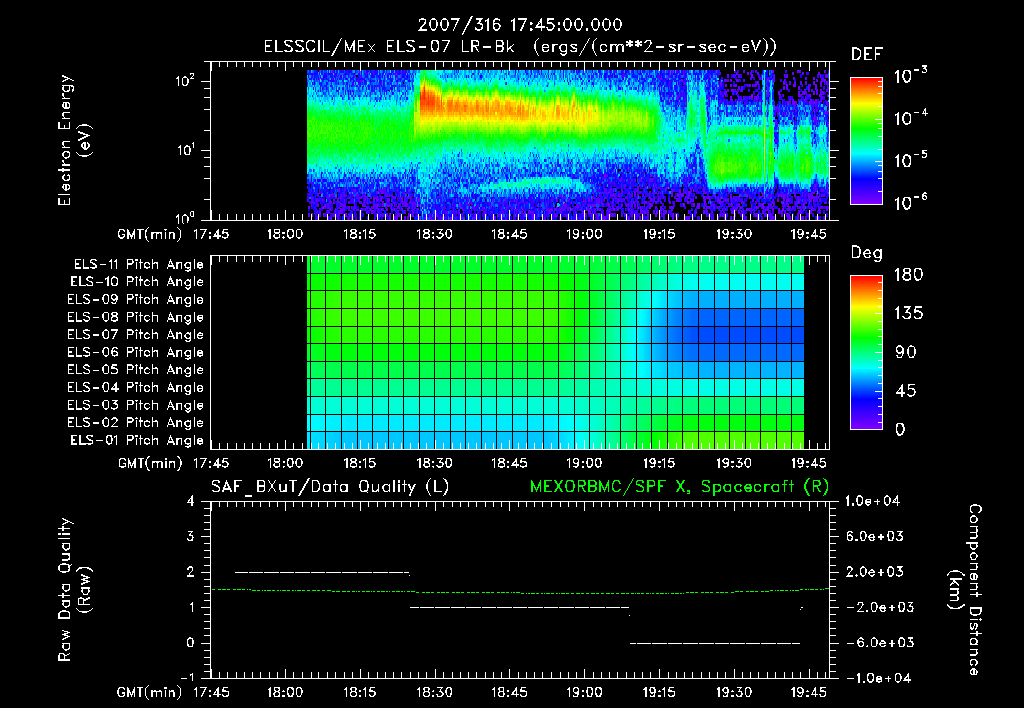Select the ELS-02 Pitch Angle row label
The width and height of the screenshot is (1024, 708).
136,423
